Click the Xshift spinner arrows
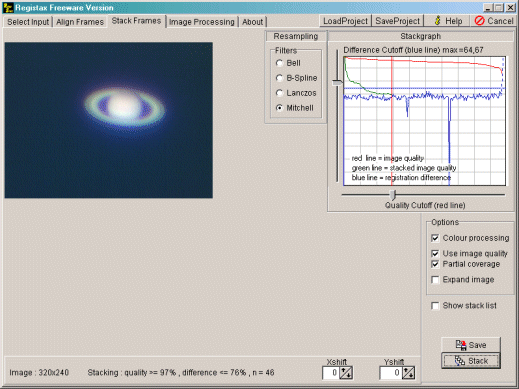 tap(346, 372)
